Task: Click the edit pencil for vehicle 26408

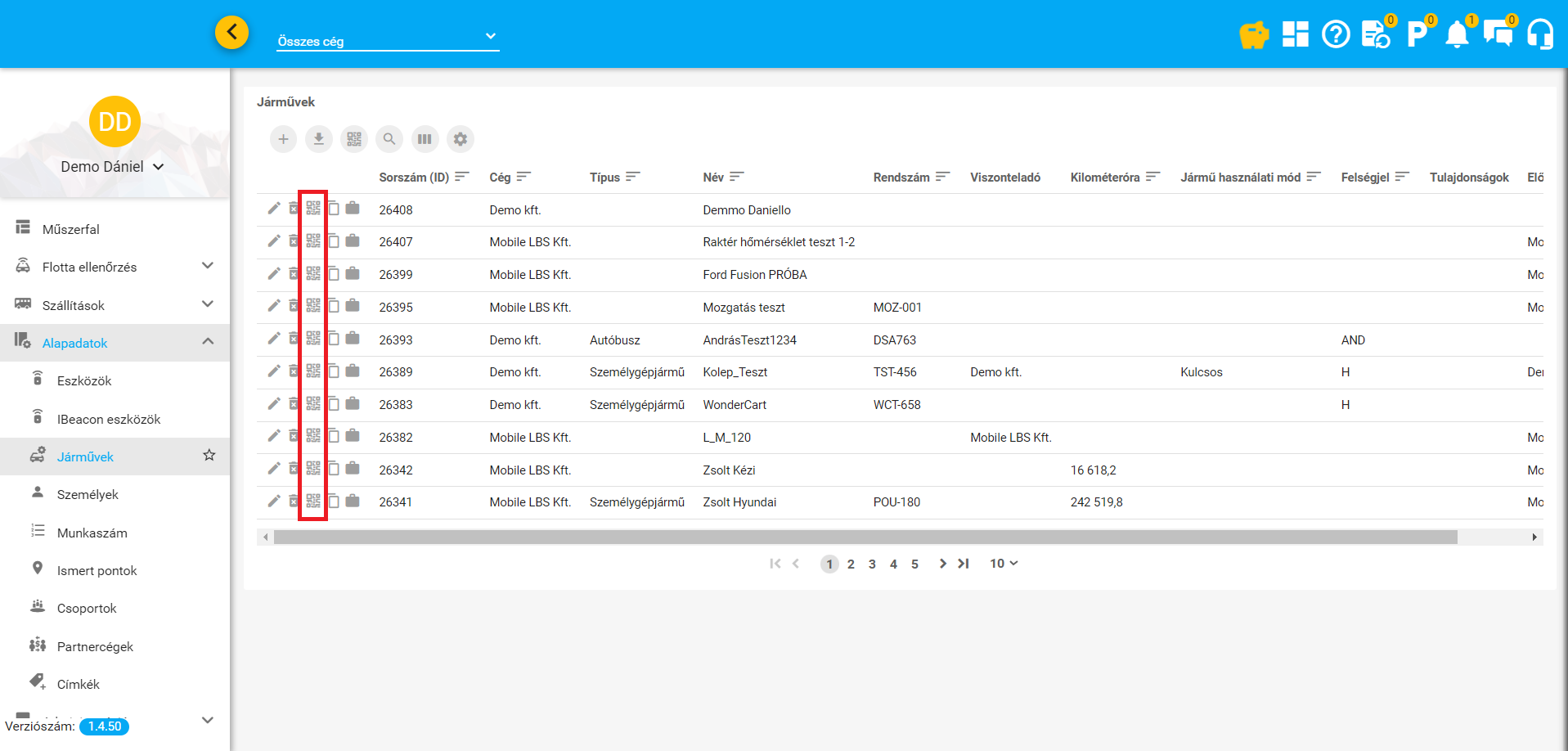Action: pos(274,209)
